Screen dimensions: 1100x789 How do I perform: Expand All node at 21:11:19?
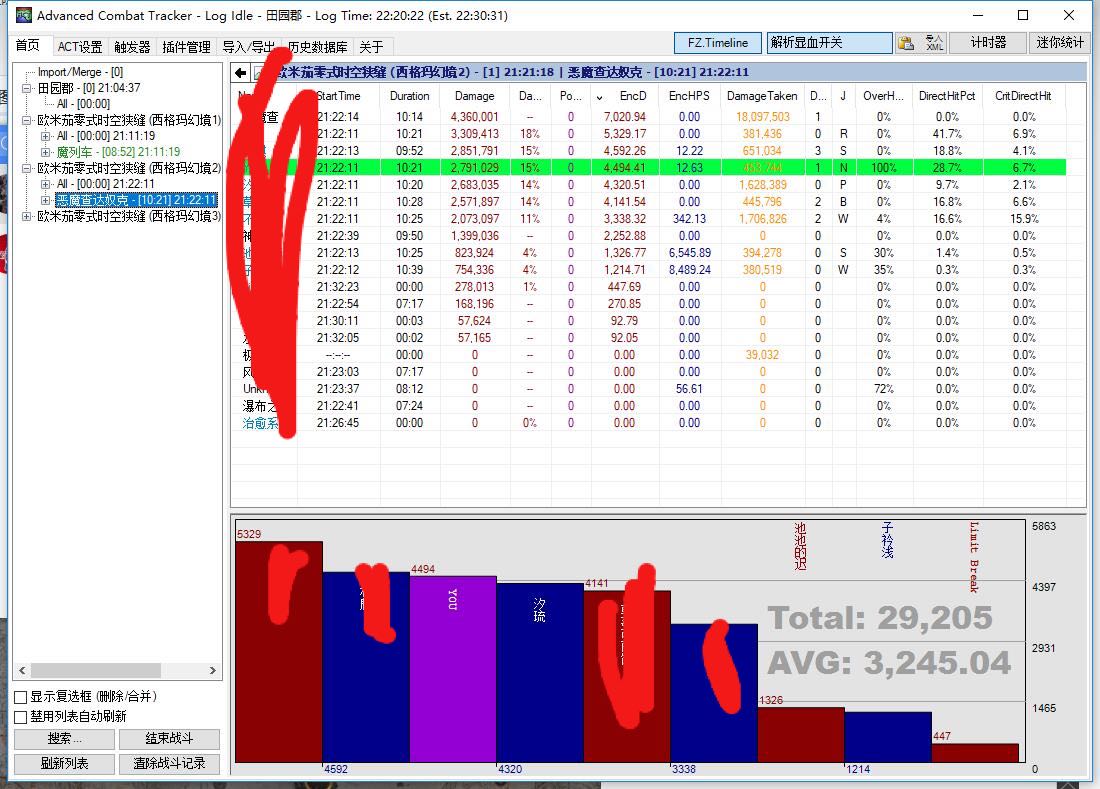click(46, 136)
